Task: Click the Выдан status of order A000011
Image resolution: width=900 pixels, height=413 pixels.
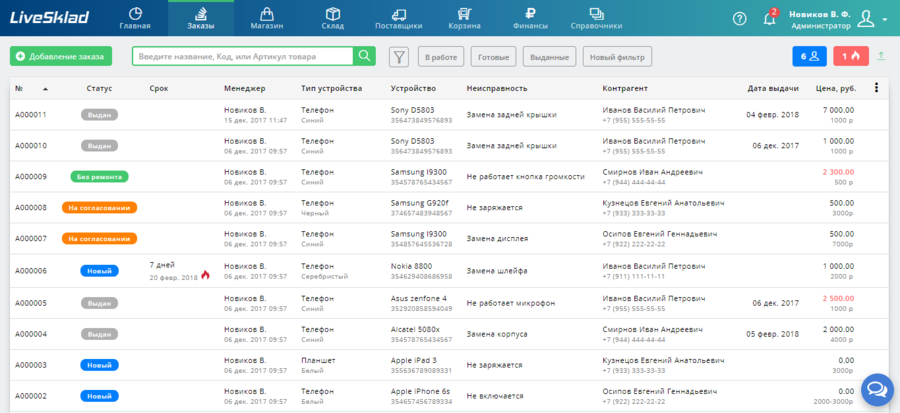Action: (x=99, y=115)
